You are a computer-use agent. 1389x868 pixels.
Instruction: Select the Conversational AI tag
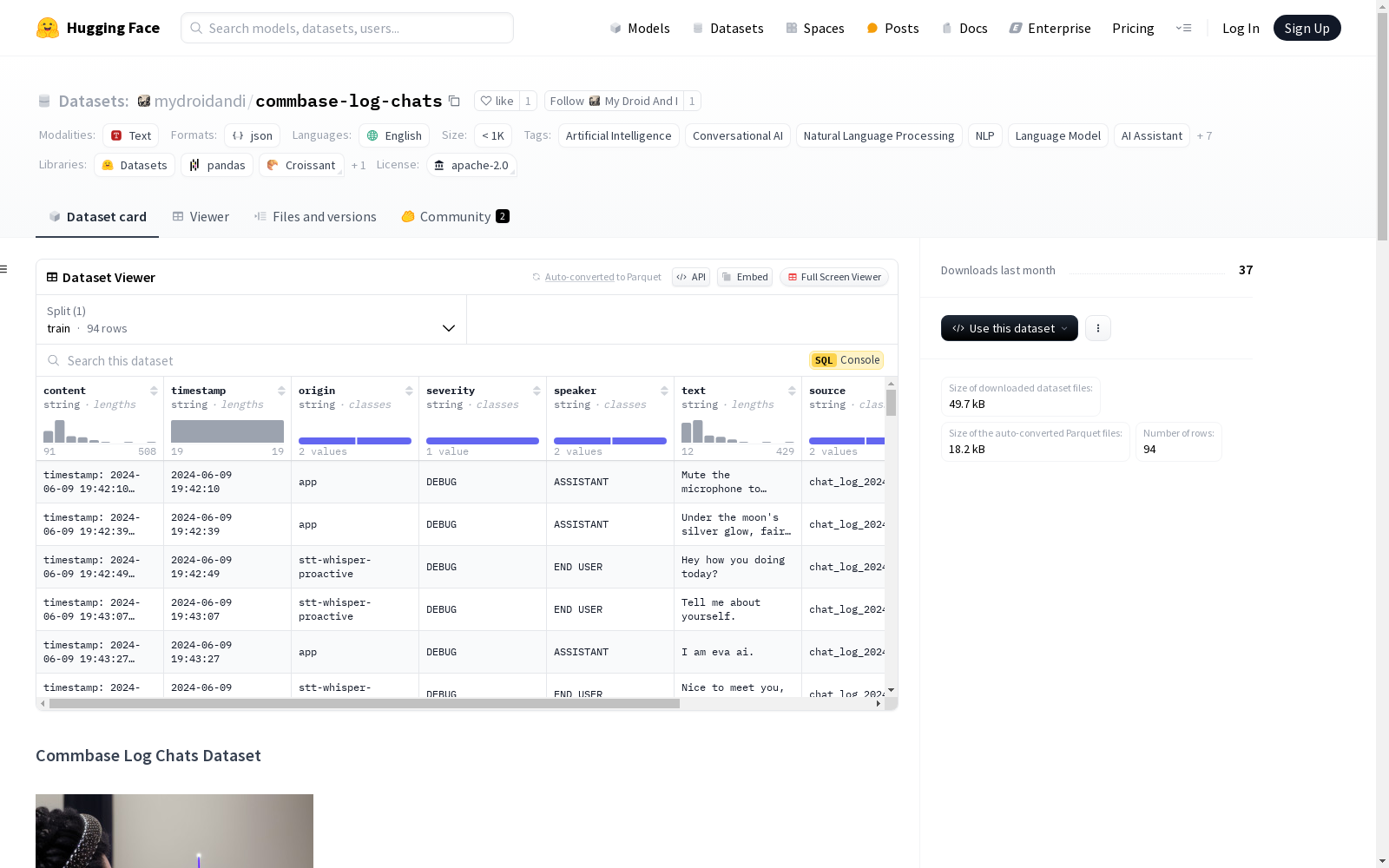click(x=738, y=135)
